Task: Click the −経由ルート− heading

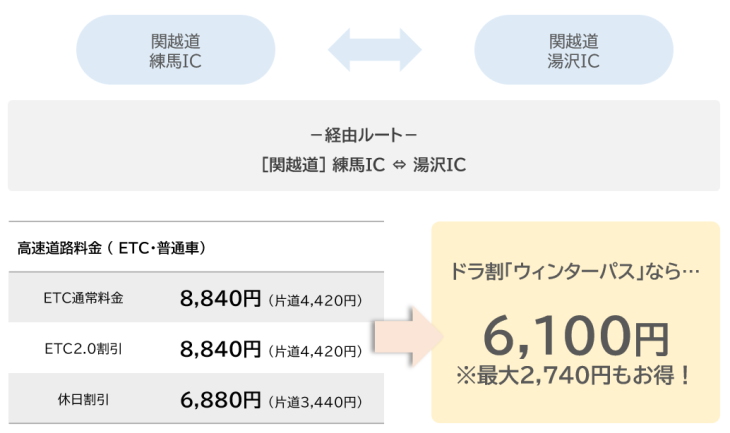Action: pyautogui.click(x=363, y=134)
